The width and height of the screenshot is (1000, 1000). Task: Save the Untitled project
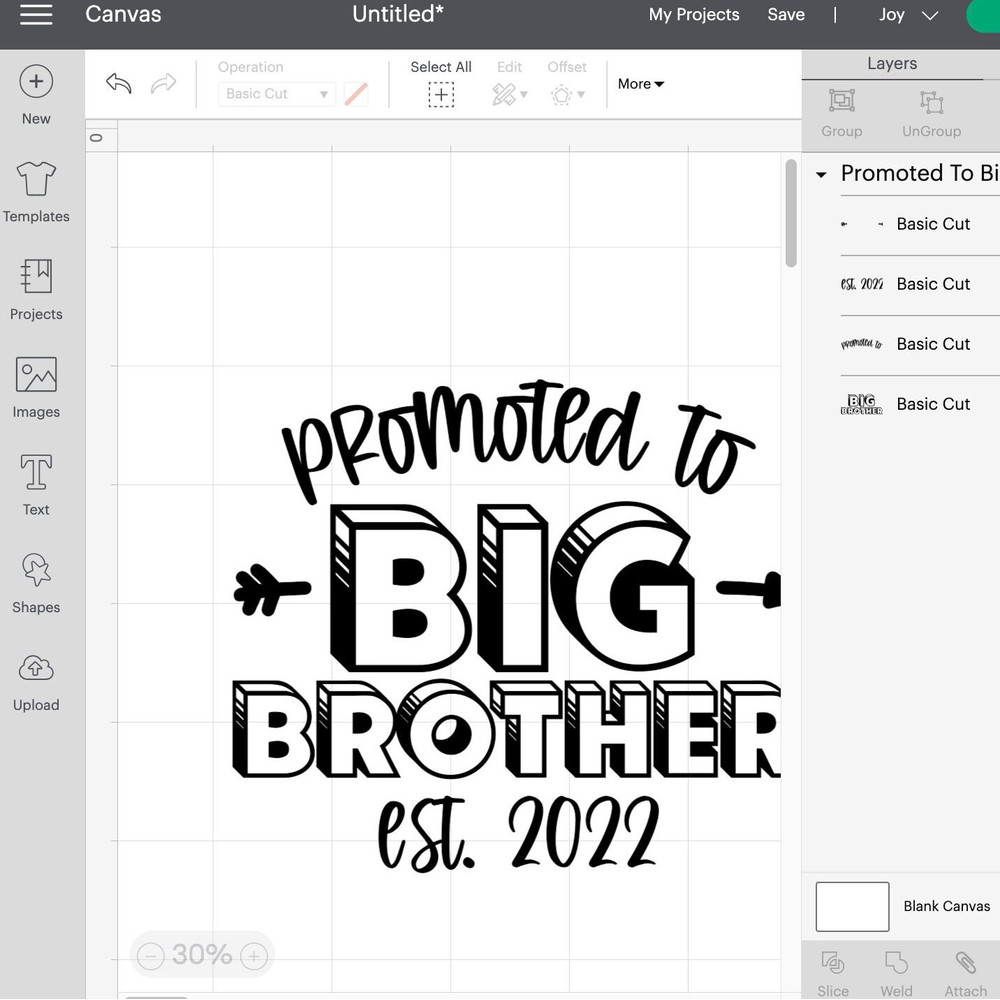pos(786,15)
